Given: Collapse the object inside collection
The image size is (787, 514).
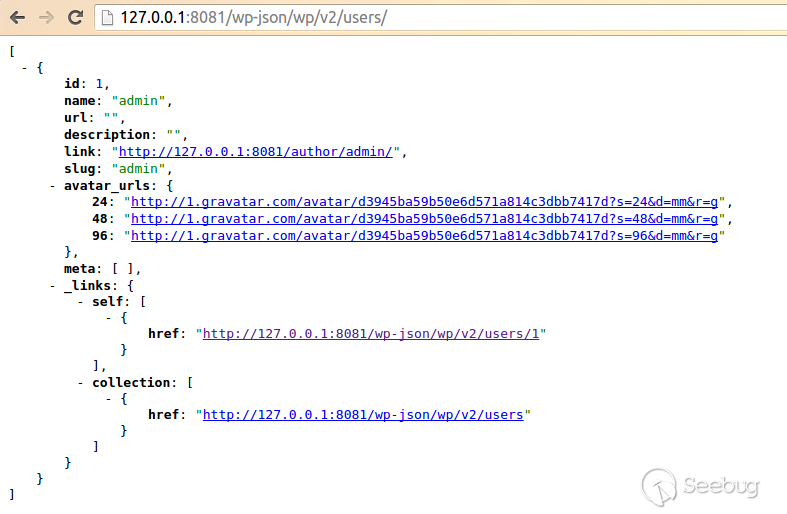Looking at the screenshot, I should coord(108,399).
